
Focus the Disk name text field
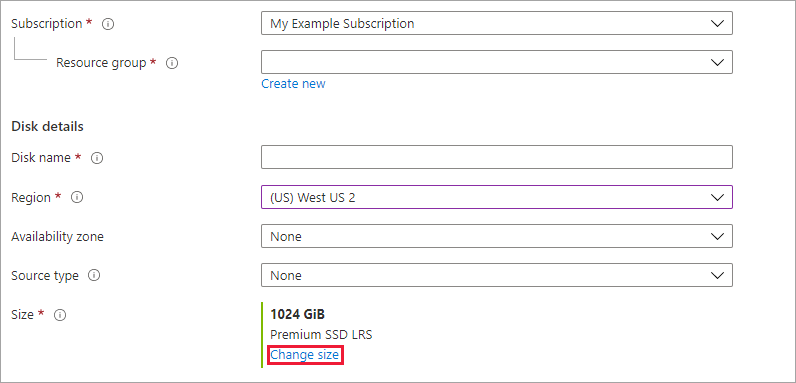click(x=496, y=157)
